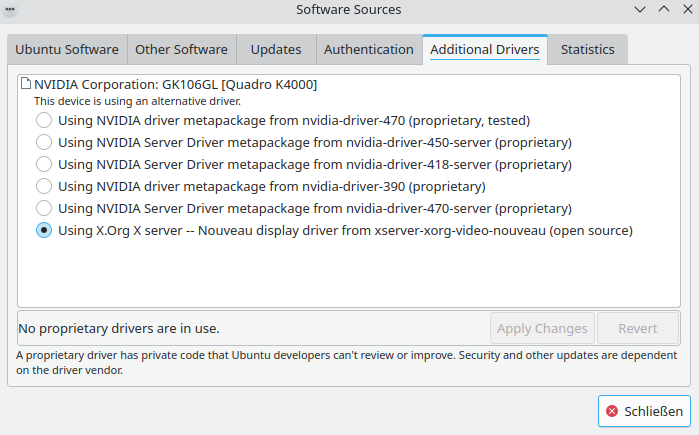Open the Authentication tab
Viewport: 699px width, 435px height.
(x=369, y=49)
